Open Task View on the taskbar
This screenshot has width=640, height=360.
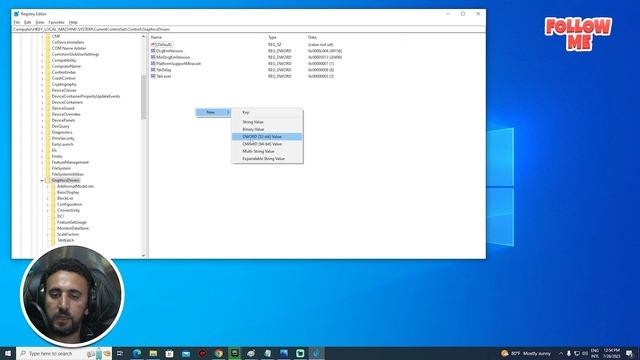(120, 353)
